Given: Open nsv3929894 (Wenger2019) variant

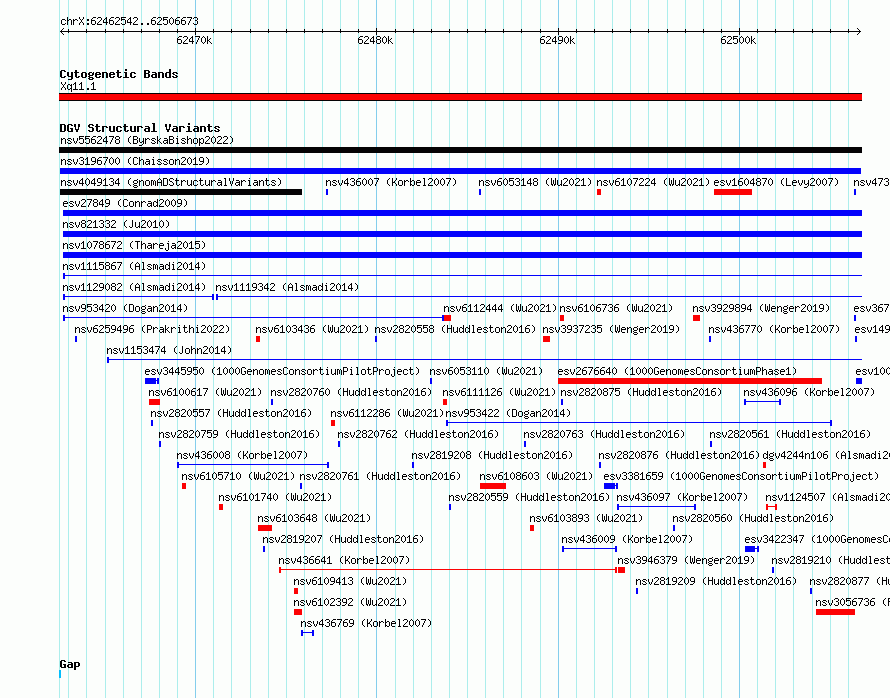Looking at the screenshot, I should pyautogui.click(x=761, y=308).
